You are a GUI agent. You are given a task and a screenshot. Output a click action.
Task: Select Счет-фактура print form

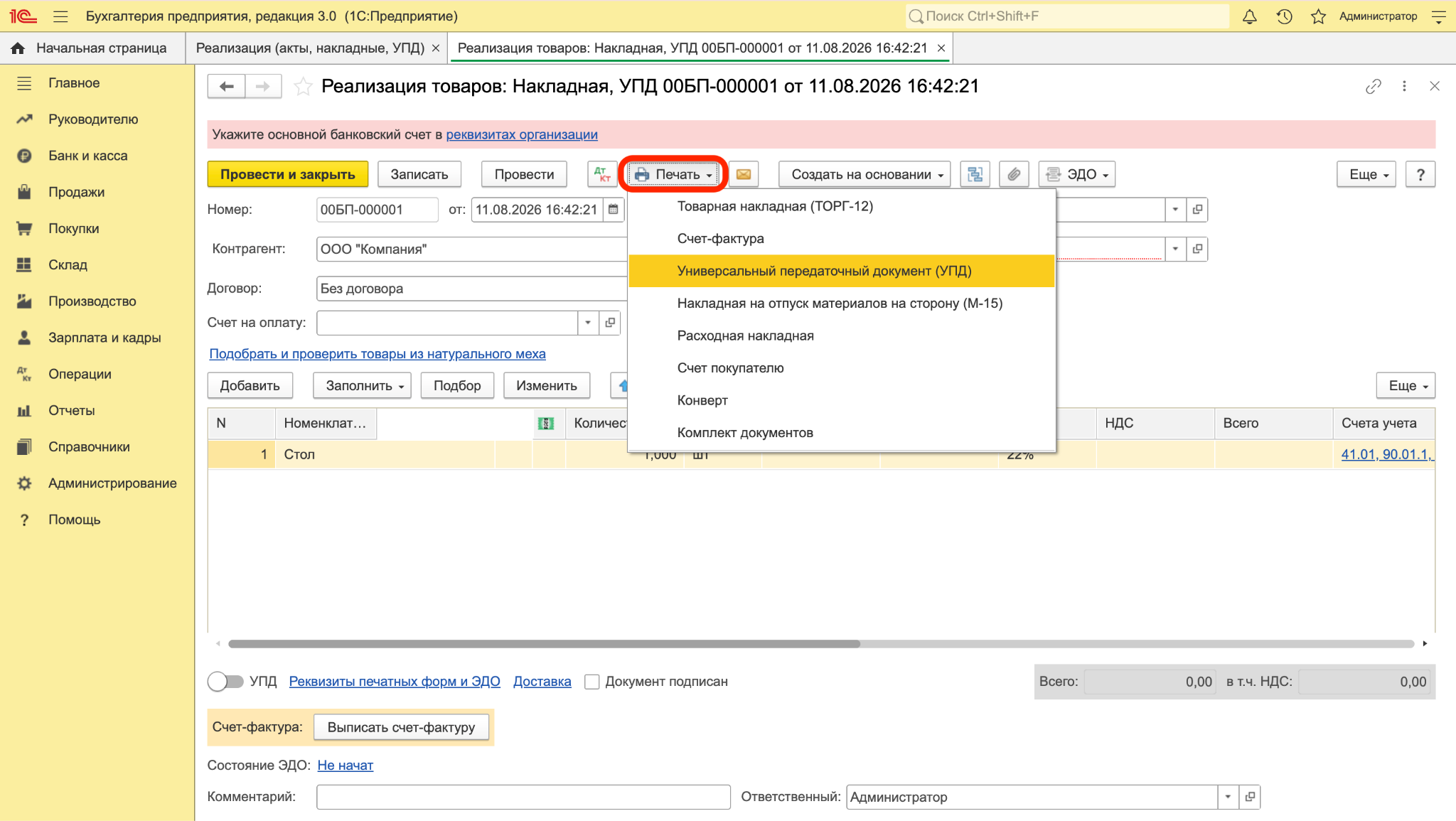click(842, 239)
